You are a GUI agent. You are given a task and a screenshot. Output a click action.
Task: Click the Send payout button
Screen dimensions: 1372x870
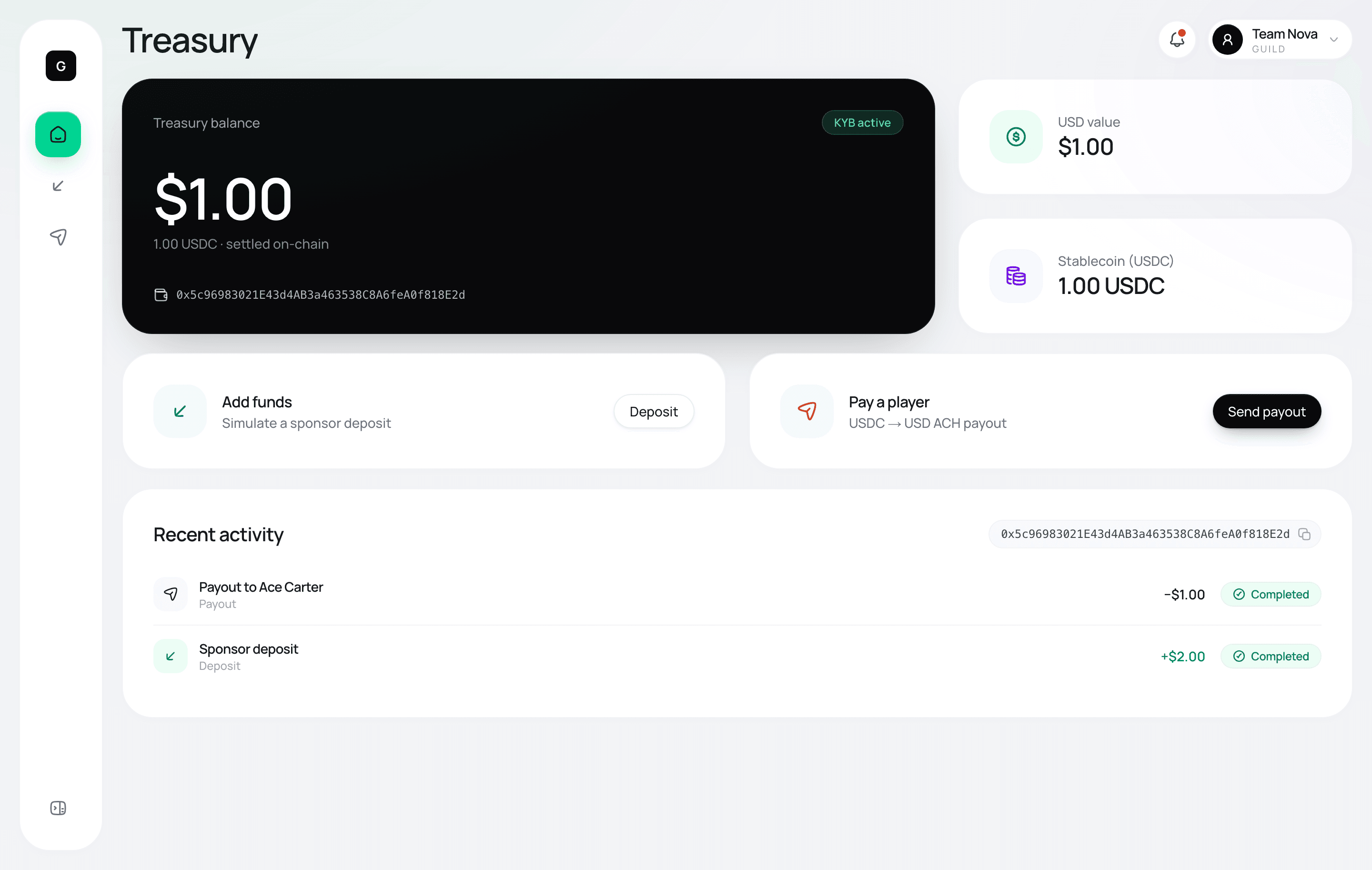pos(1267,411)
